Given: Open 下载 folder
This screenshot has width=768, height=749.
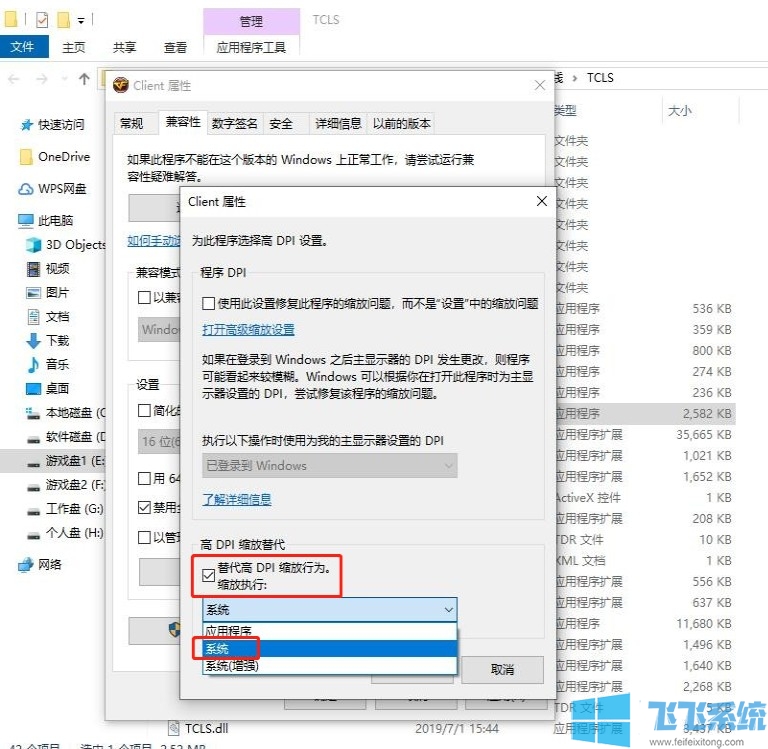Looking at the screenshot, I should pyautogui.click(x=48, y=340).
